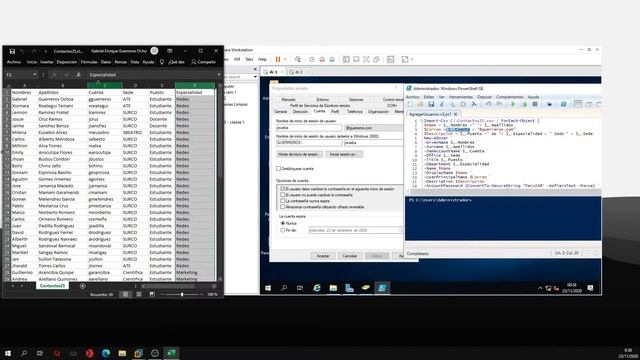Screen dimensions: 640x360
Task: Open VMware library search dropdown
Action: [256, 77]
